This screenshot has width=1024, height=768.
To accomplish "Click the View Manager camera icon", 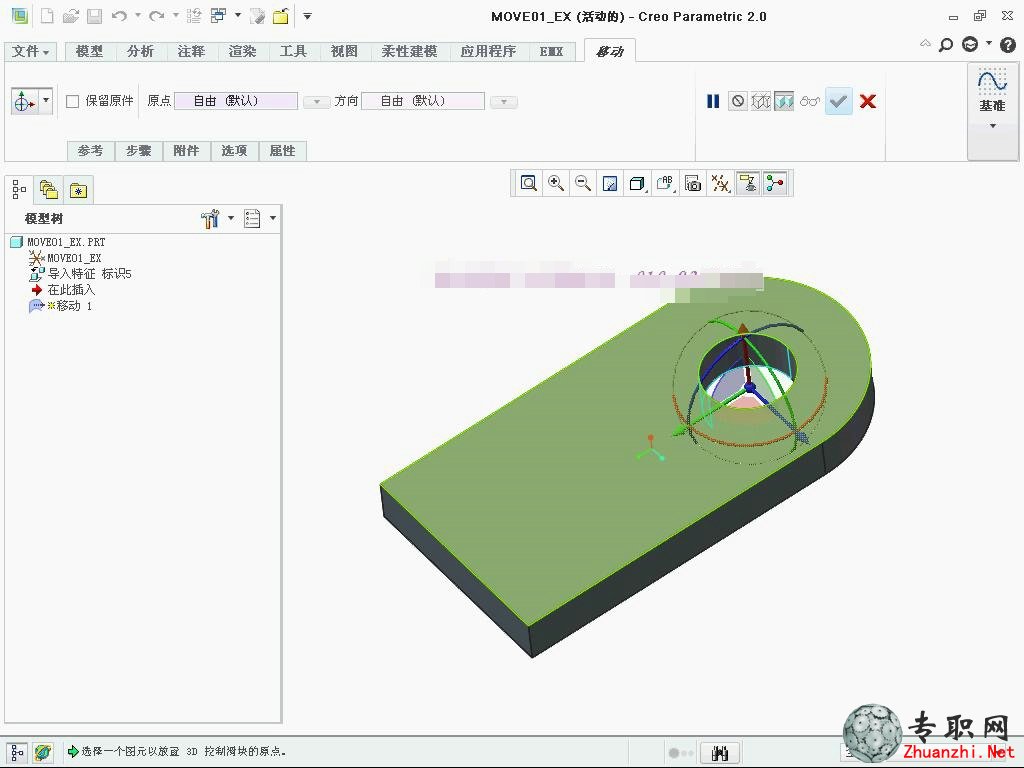I will tap(692, 184).
